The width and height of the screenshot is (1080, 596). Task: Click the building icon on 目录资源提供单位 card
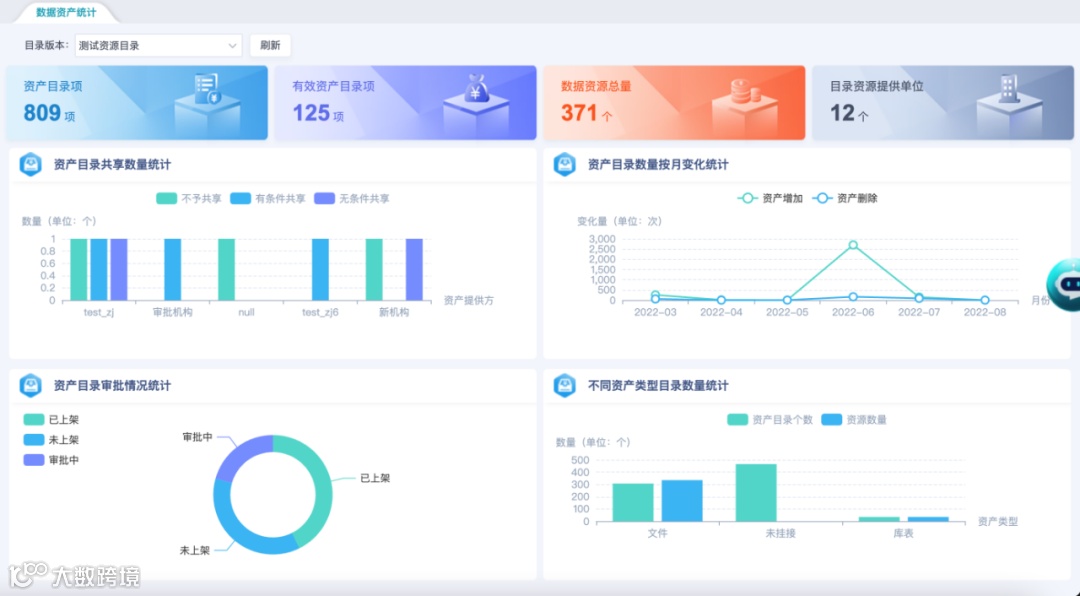pos(1008,88)
